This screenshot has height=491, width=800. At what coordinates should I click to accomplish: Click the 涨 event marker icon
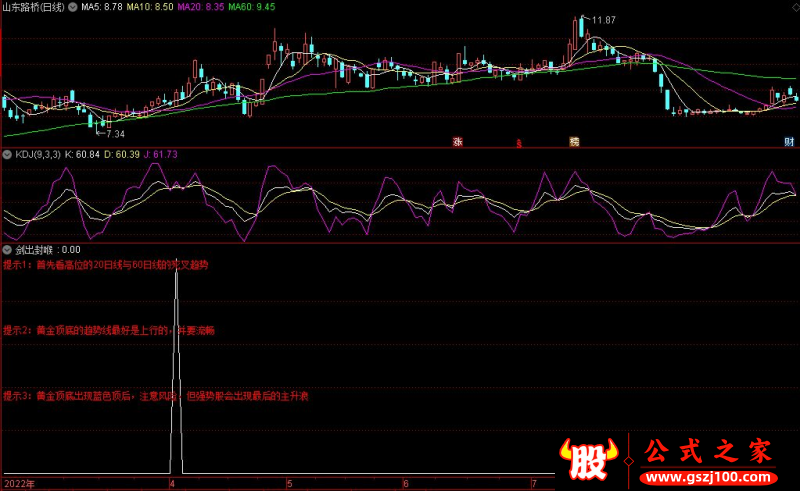[458, 142]
